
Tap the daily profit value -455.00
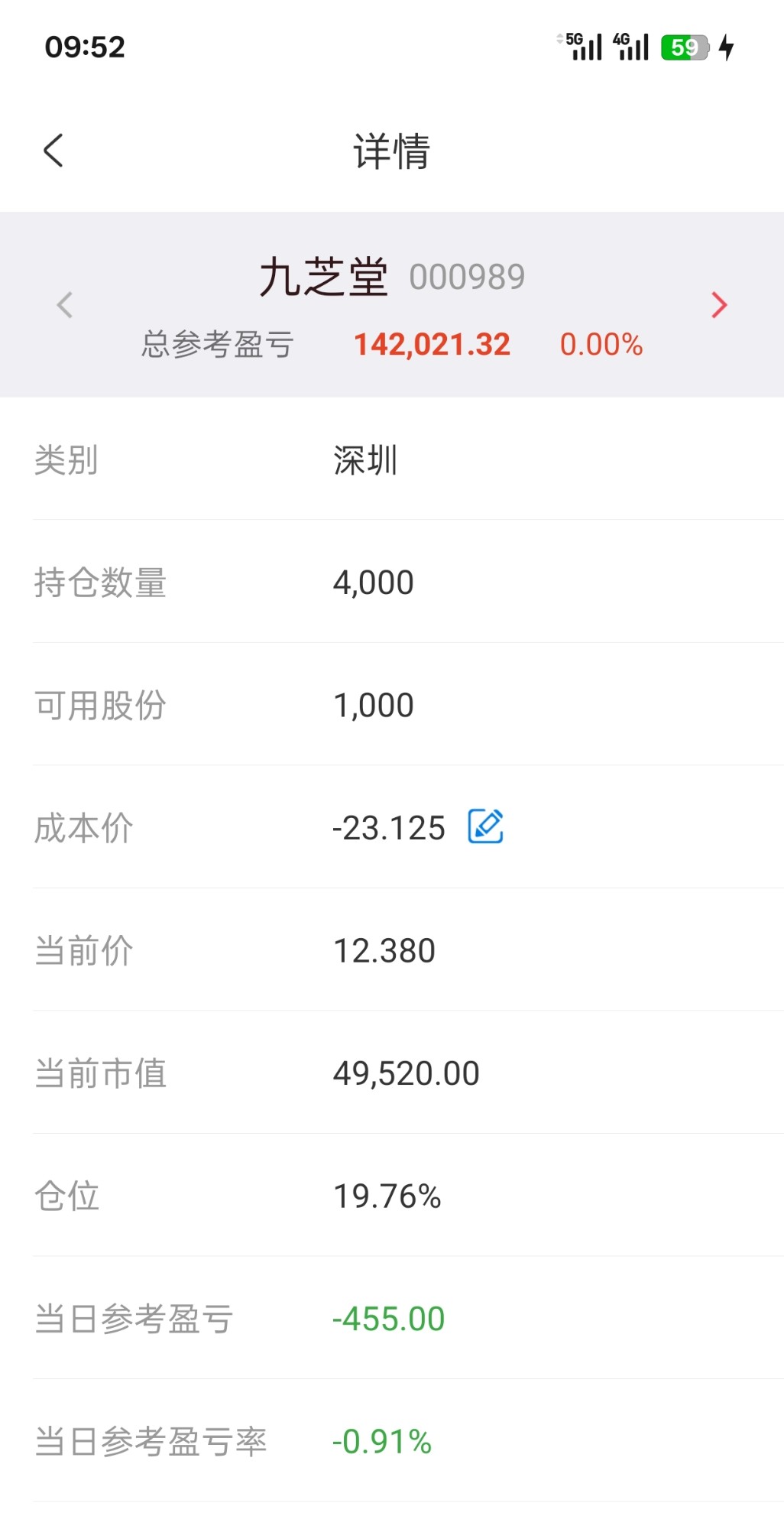389,1319
